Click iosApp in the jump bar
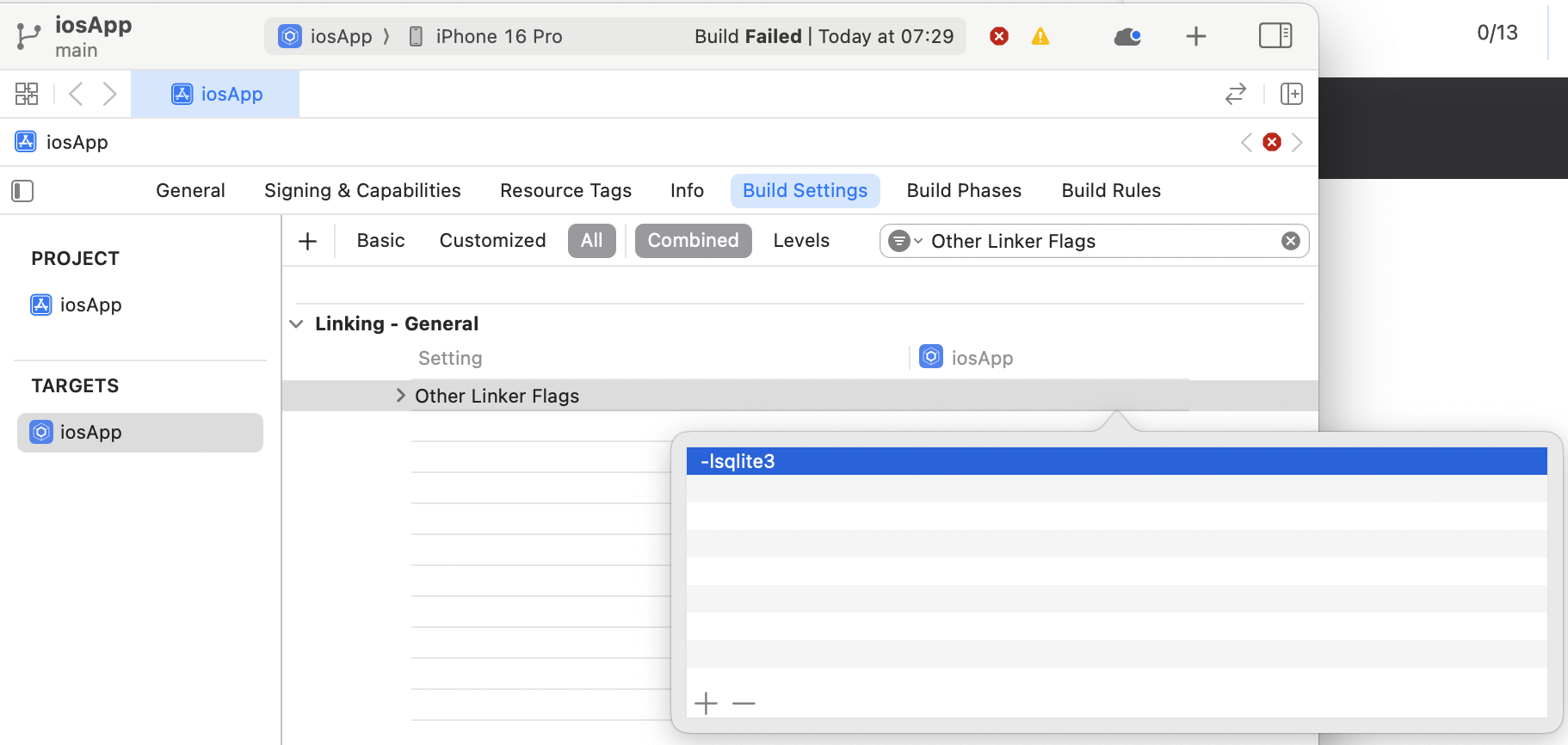Screen dimensions: 1568x745 tap(62, 142)
